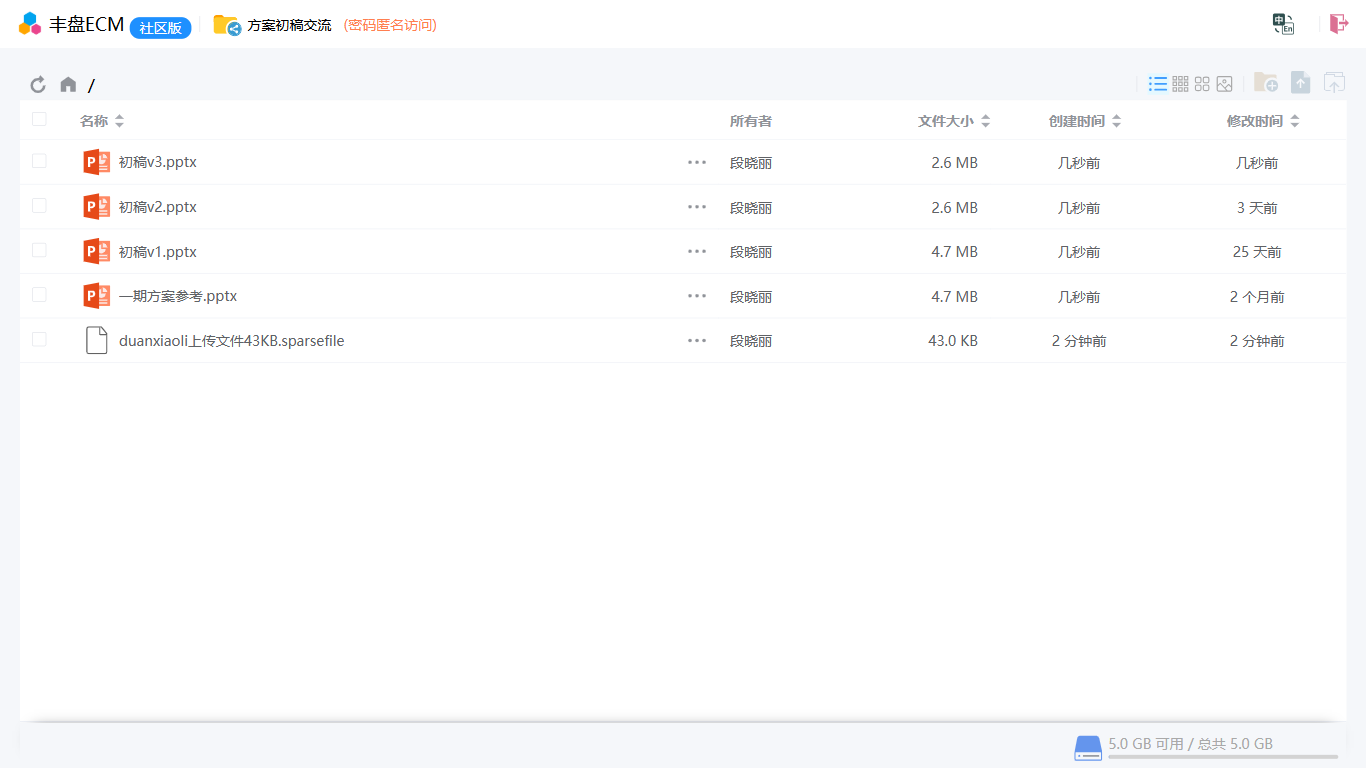The height and width of the screenshot is (768, 1366).
Task: Tick the select-all checkbox in the header
Action: tap(39, 119)
